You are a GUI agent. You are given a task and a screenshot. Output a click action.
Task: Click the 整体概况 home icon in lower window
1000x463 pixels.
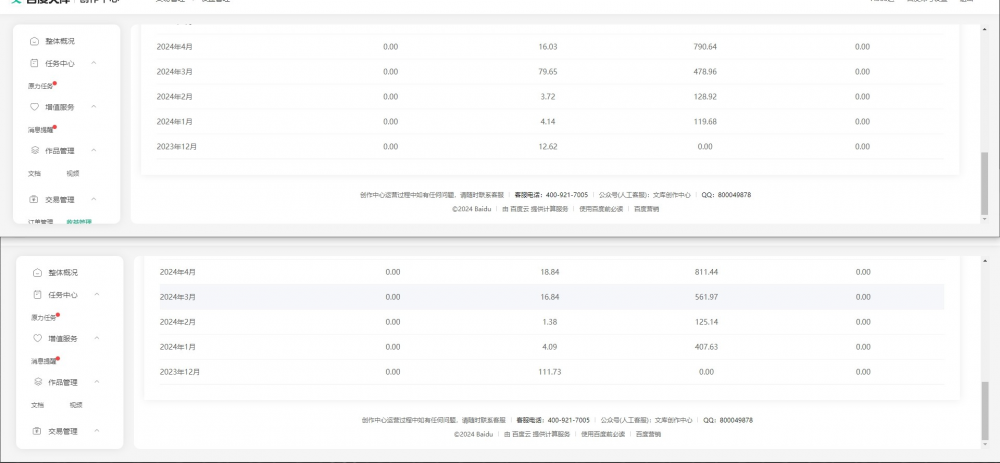pyautogui.click(x=38, y=273)
